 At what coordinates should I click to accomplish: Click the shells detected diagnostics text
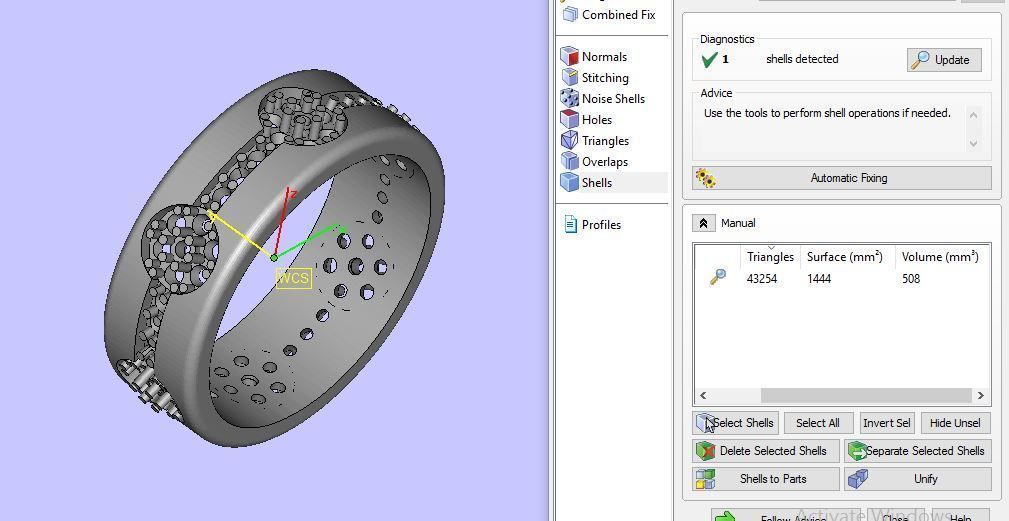tap(802, 59)
